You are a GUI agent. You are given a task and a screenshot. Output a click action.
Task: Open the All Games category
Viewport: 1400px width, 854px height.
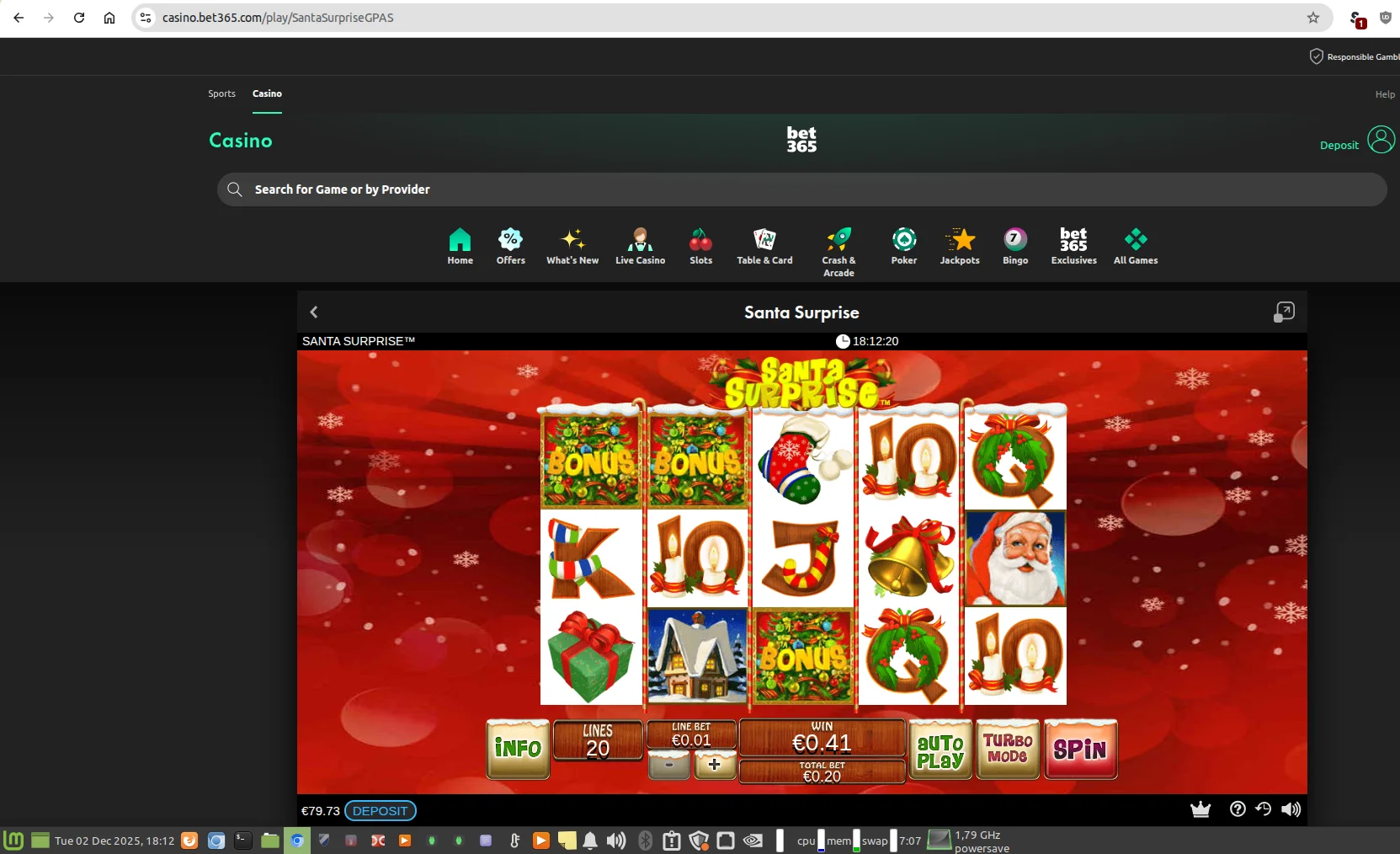(x=1136, y=246)
